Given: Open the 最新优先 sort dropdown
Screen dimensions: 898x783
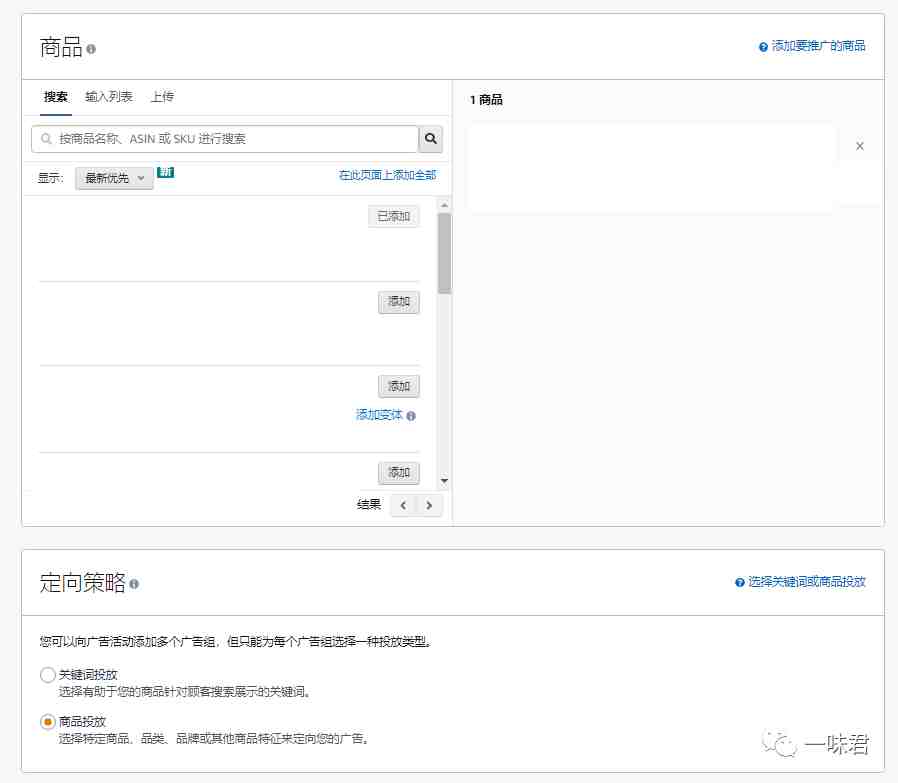Looking at the screenshot, I should coord(114,178).
